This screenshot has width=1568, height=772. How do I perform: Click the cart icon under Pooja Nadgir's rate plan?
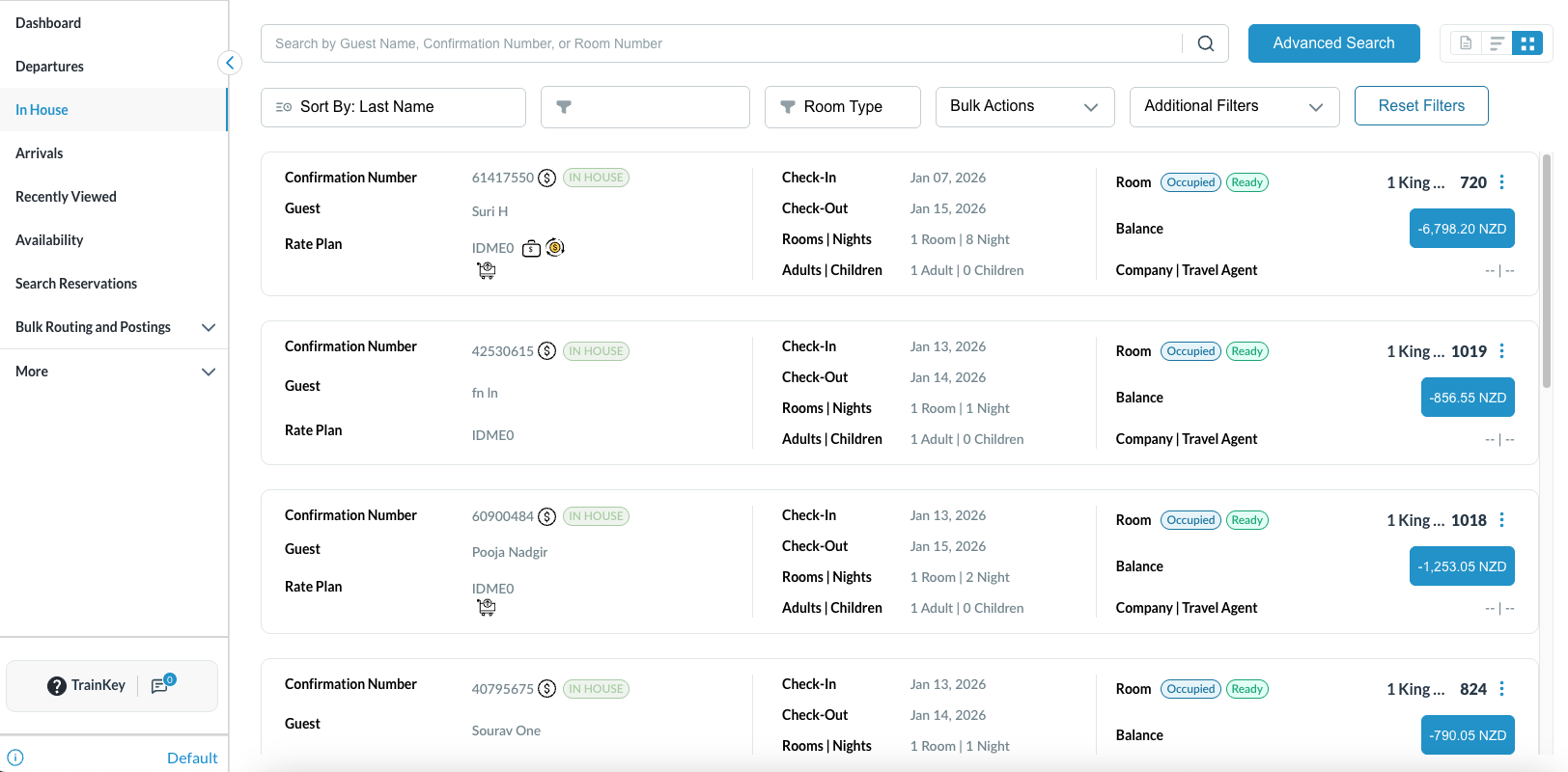(487, 608)
